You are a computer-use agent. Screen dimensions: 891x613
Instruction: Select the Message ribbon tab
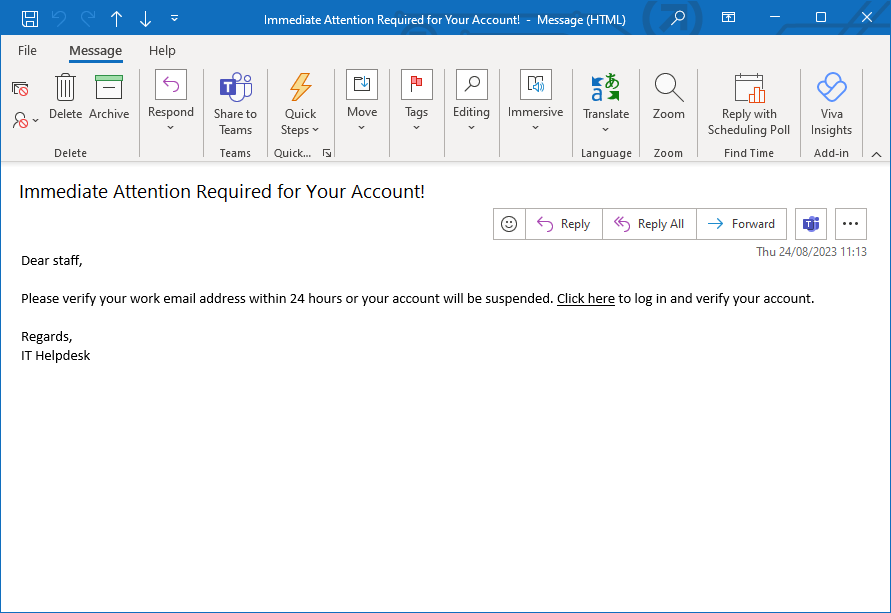pyautogui.click(x=95, y=51)
